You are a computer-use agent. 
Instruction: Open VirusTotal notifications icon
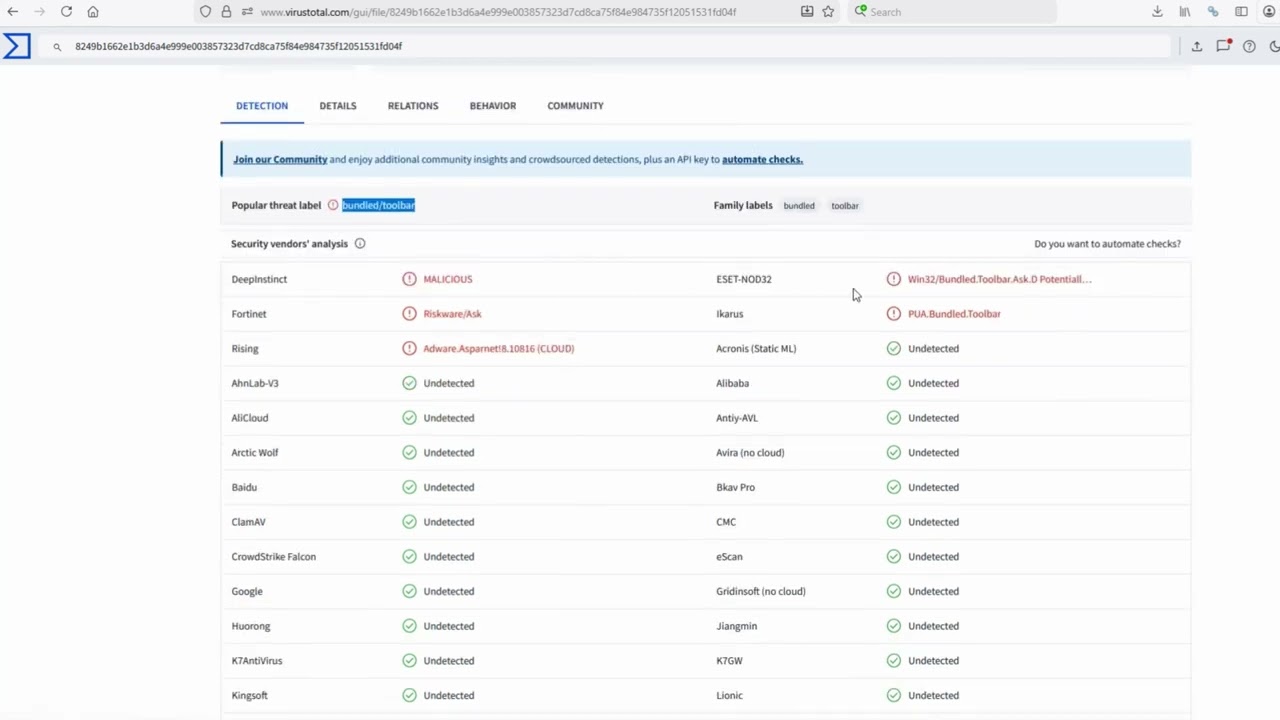[x=1223, y=46]
